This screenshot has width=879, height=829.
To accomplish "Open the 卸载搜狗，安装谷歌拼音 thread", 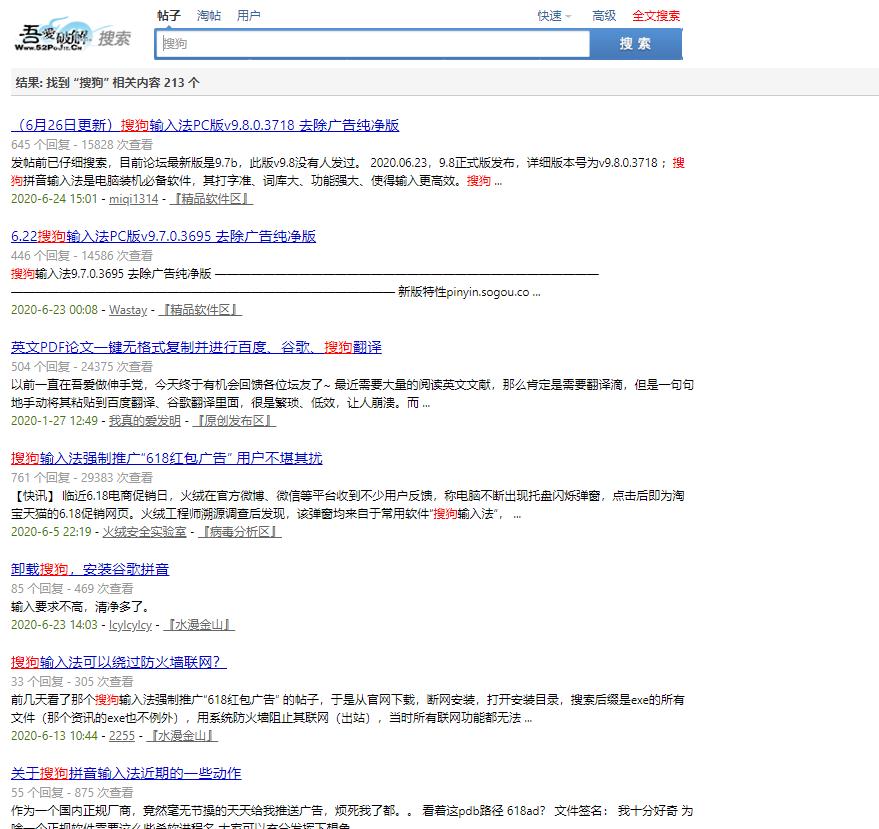I will [x=91, y=569].
